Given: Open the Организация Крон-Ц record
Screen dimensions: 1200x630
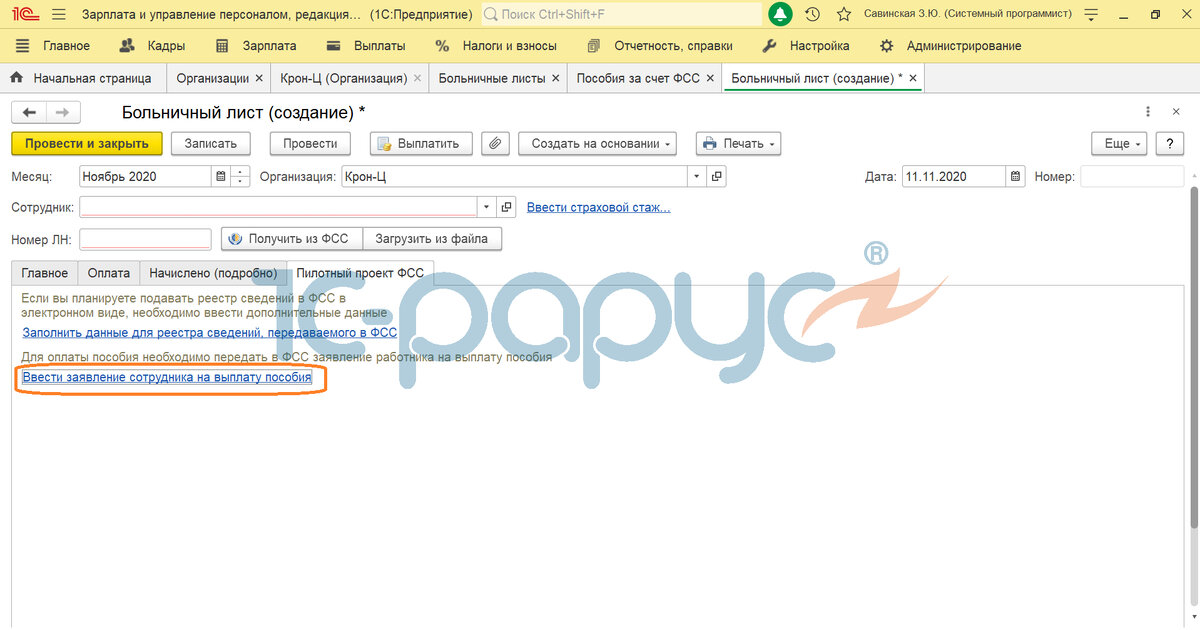Looking at the screenshot, I should pyautogui.click(x=716, y=177).
